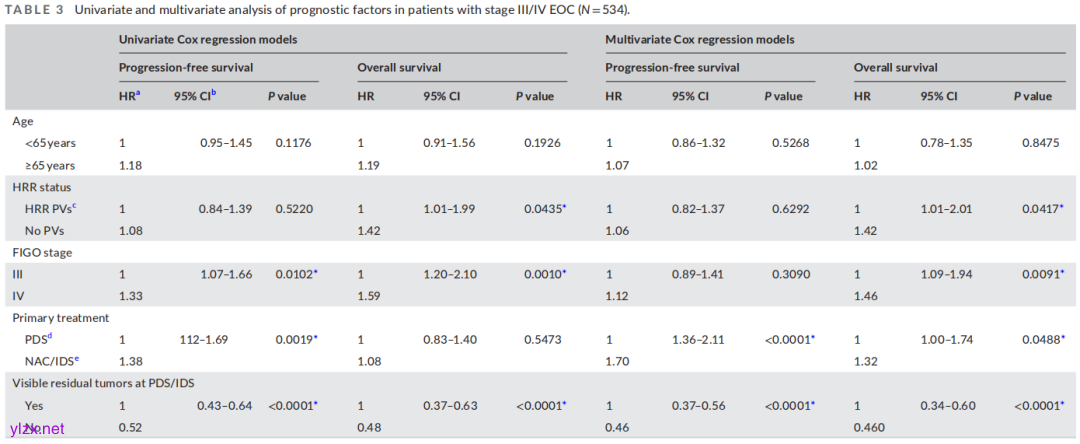Select the Multivariate Cox regression models header
This screenshot has height=444, width=1080.
click(700, 40)
